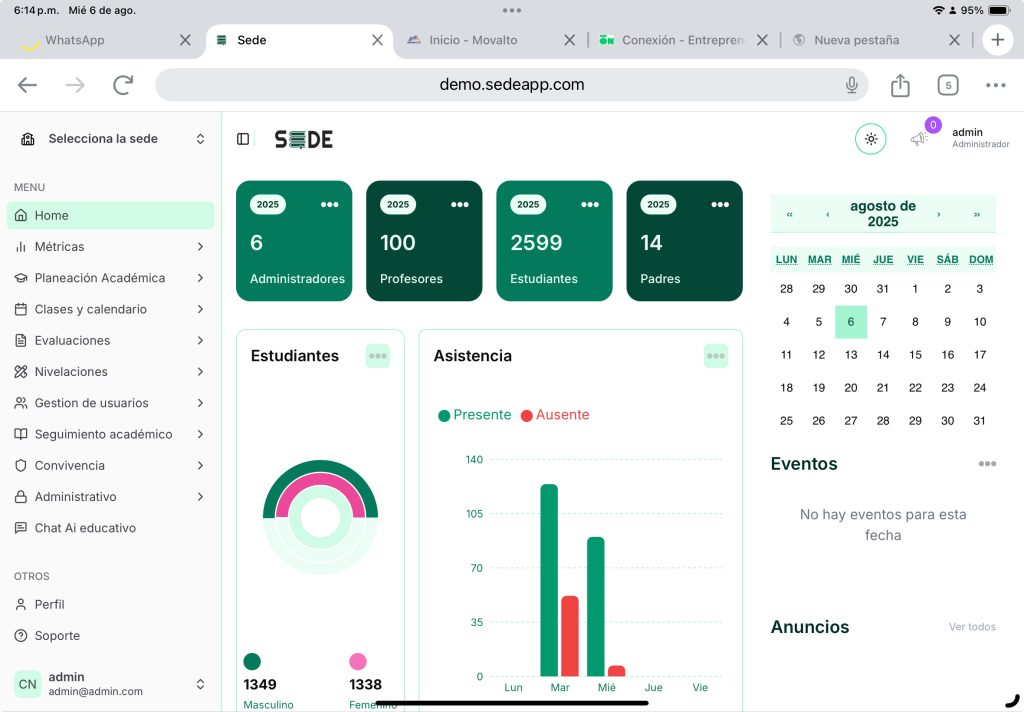Click the Mar green Presente bar

point(549,580)
